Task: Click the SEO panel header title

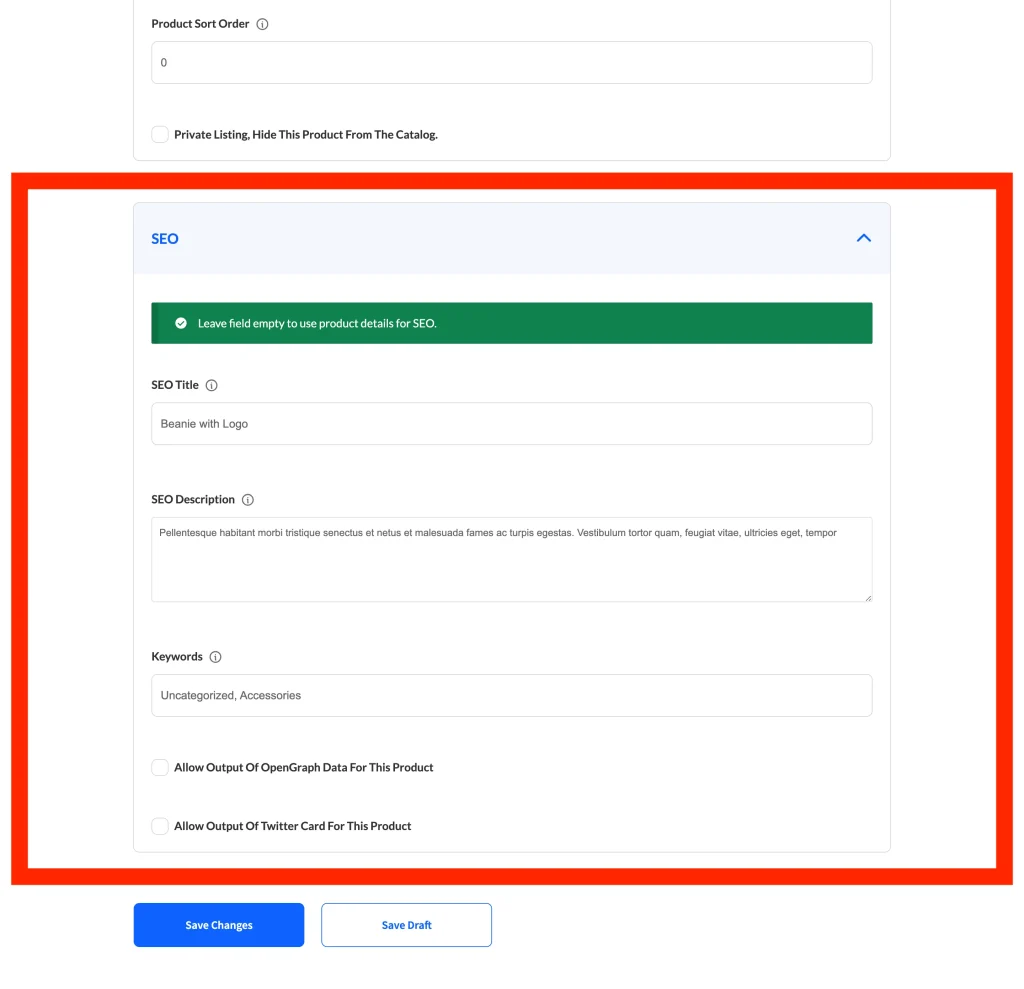Action: tap(165, 239)
